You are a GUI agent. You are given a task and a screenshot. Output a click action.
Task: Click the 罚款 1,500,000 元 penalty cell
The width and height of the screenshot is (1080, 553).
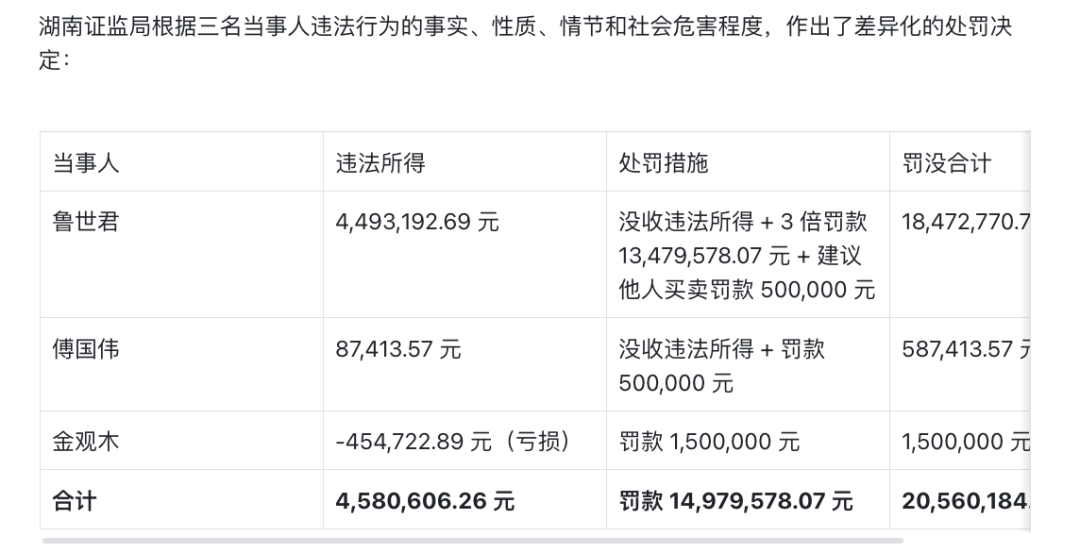709,441
